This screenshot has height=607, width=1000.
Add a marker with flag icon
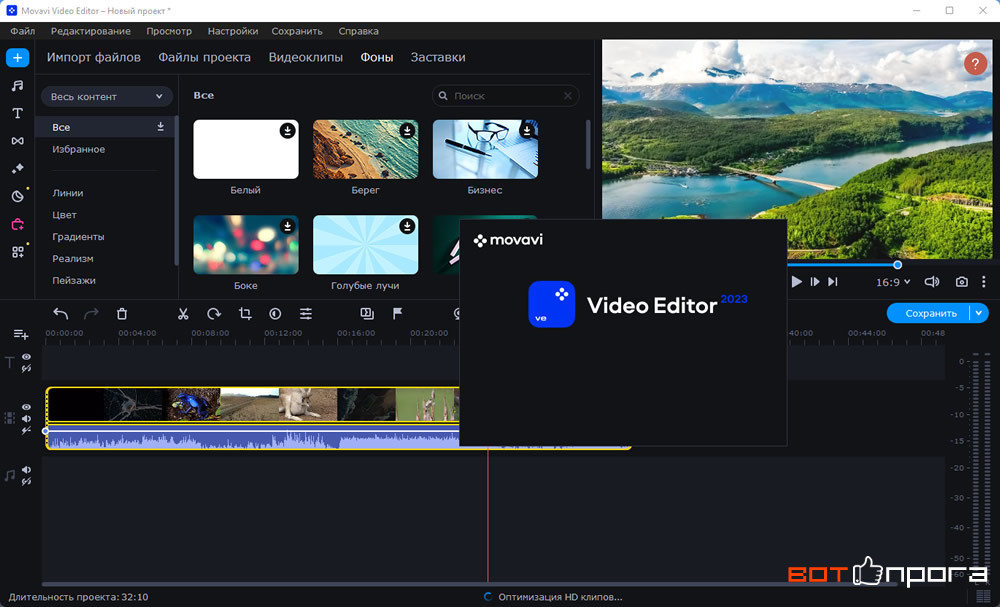pos(397,314)
